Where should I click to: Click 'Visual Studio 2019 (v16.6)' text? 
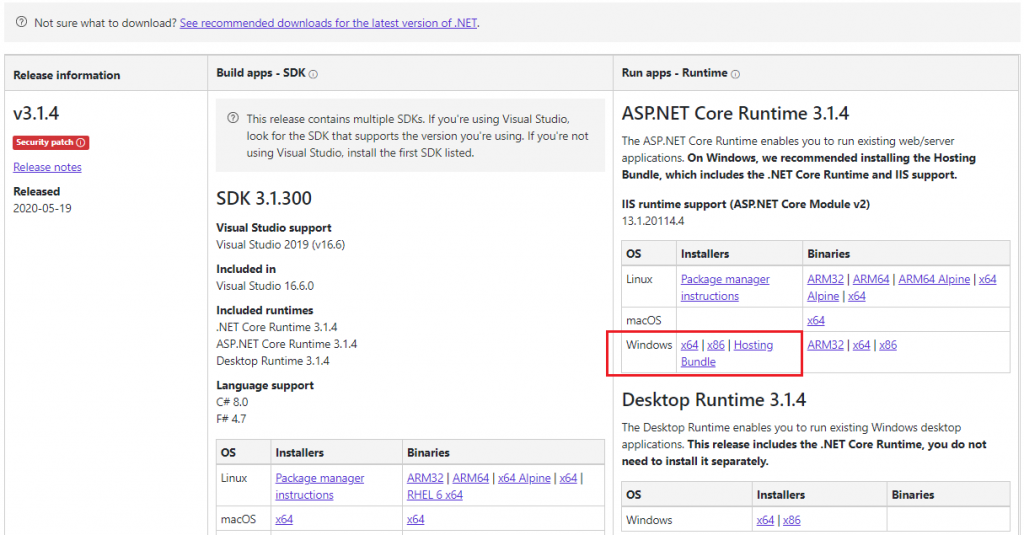pyautogui.click(x=281, y=245)
